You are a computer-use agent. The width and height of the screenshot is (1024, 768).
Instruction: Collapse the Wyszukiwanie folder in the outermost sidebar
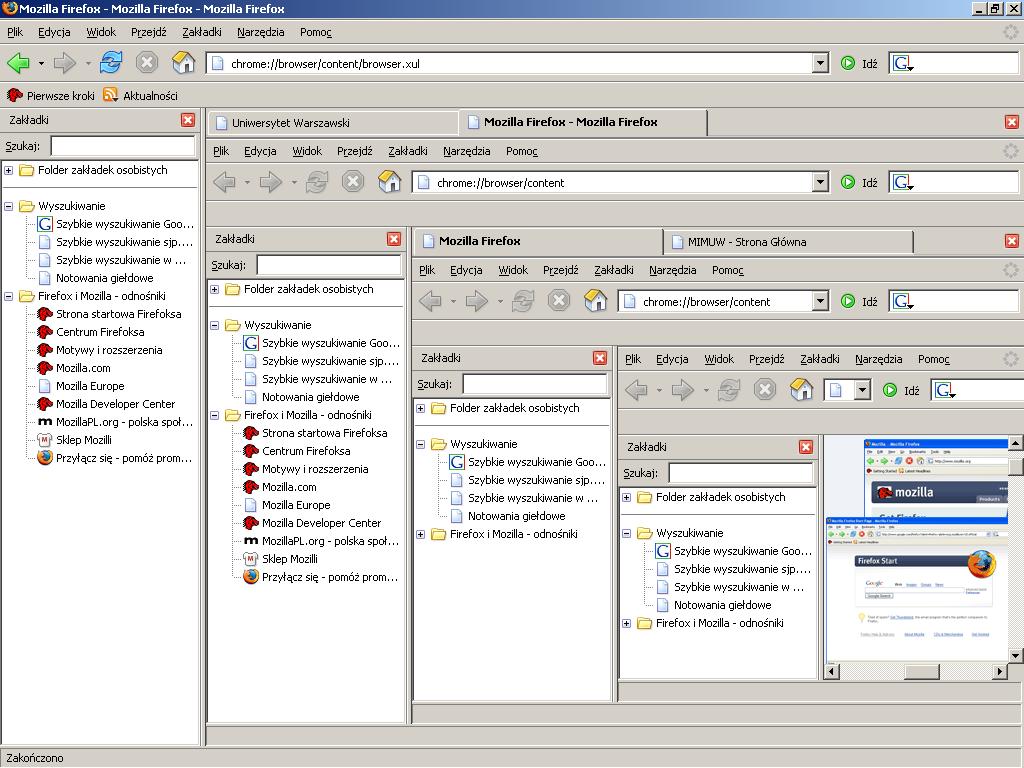8,206
